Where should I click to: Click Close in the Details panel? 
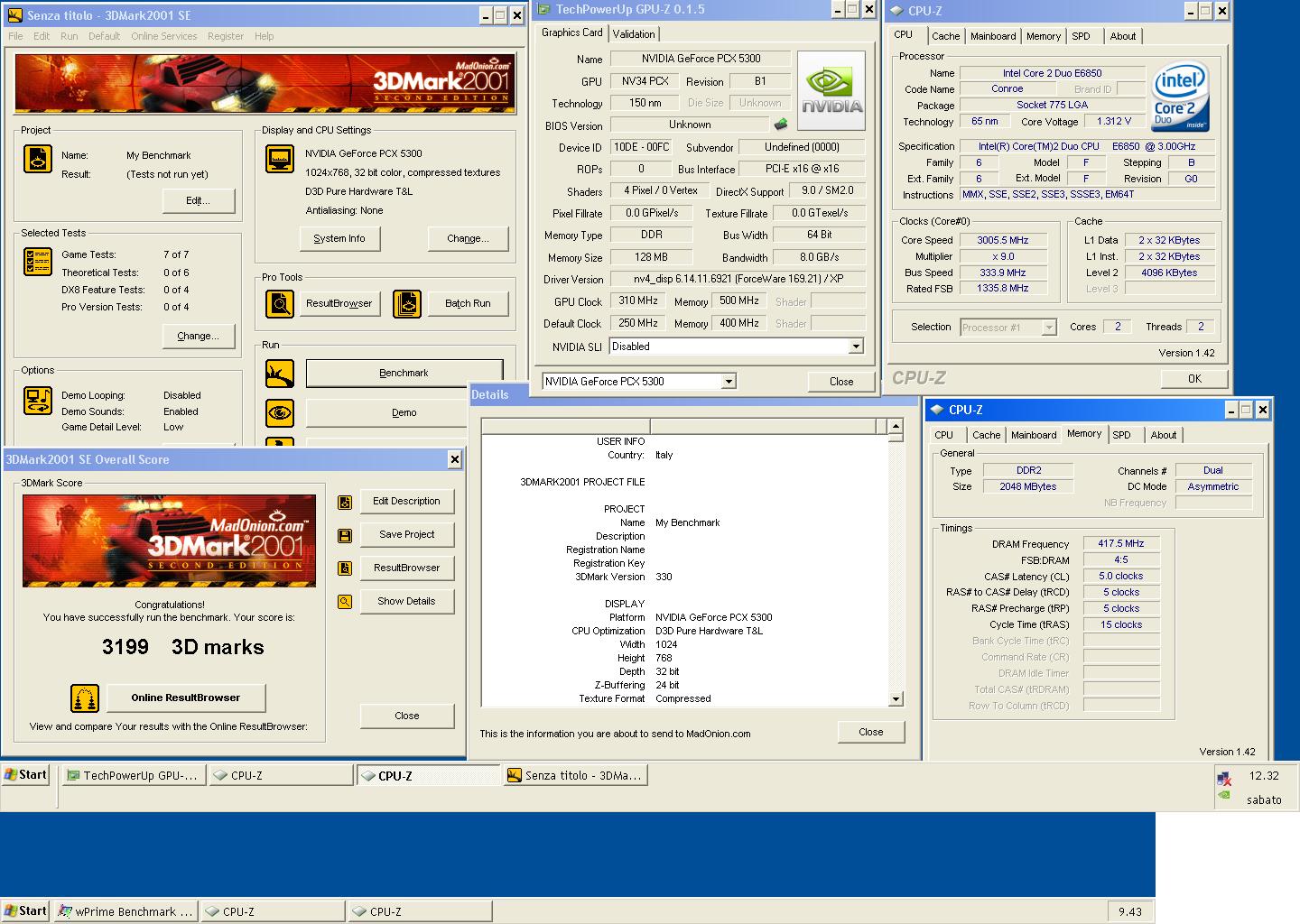point(870,732)
